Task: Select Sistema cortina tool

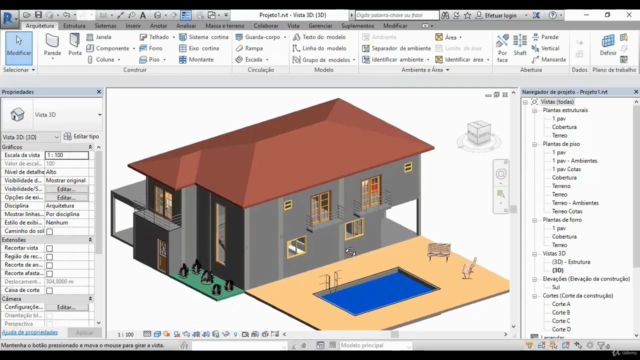Action: tap(204, 37)
